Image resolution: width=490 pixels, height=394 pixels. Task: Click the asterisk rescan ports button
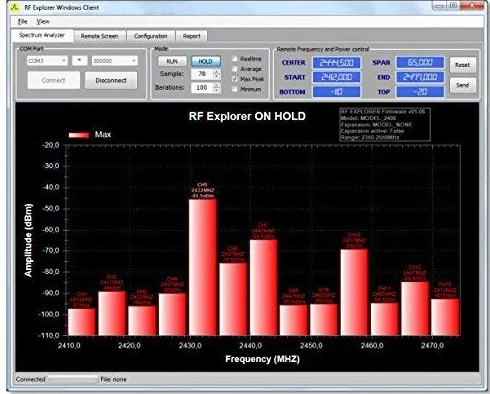coord(80,61)
